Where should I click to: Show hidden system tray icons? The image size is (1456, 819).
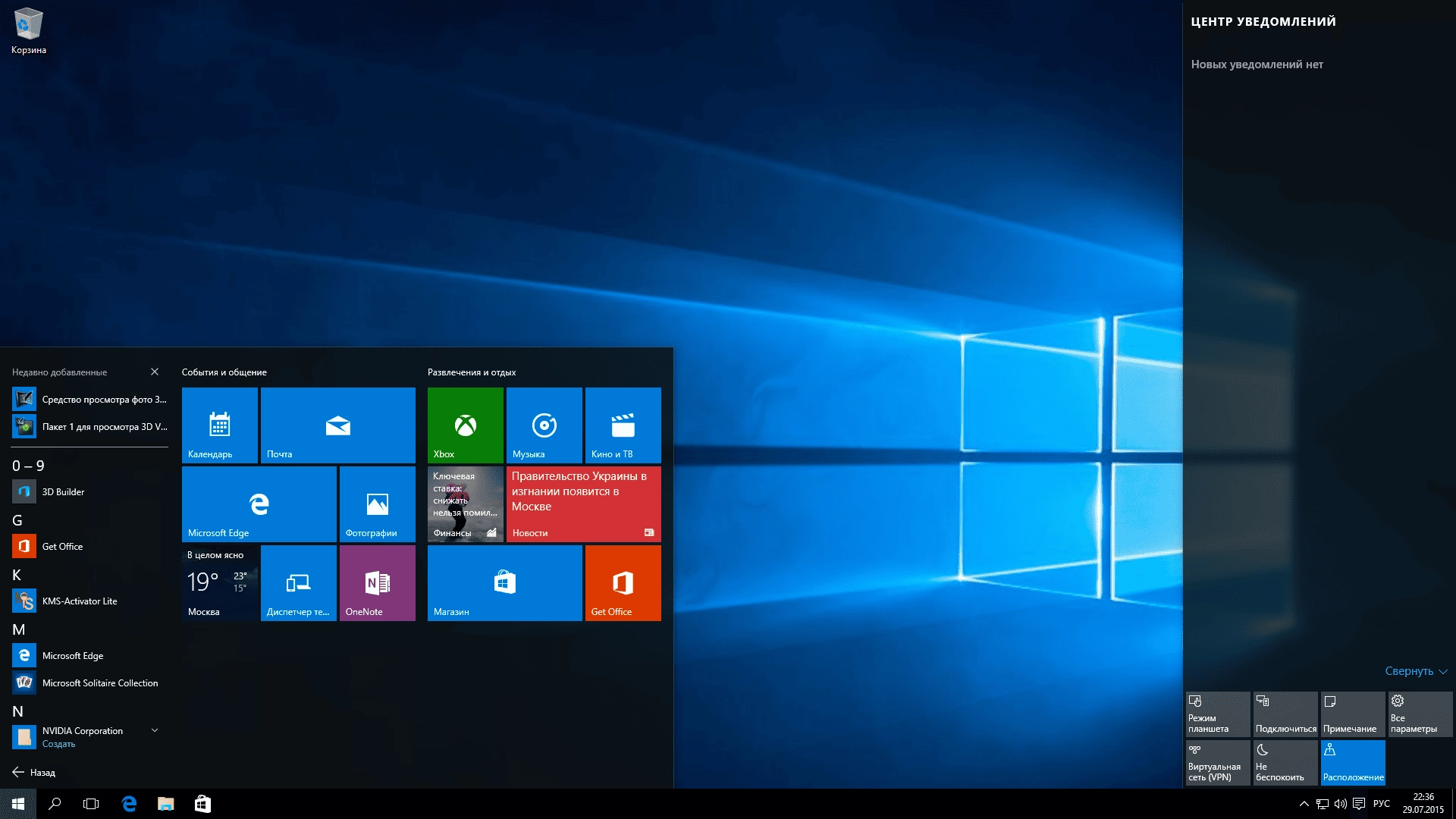[x=1304, y=804]
